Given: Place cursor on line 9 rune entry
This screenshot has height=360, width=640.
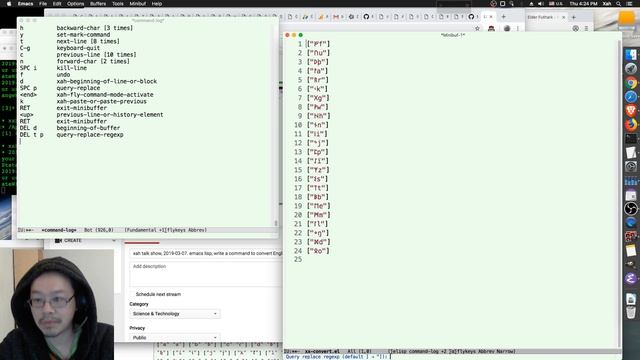Looking at the screenshot, I should [x=318, y=116].
